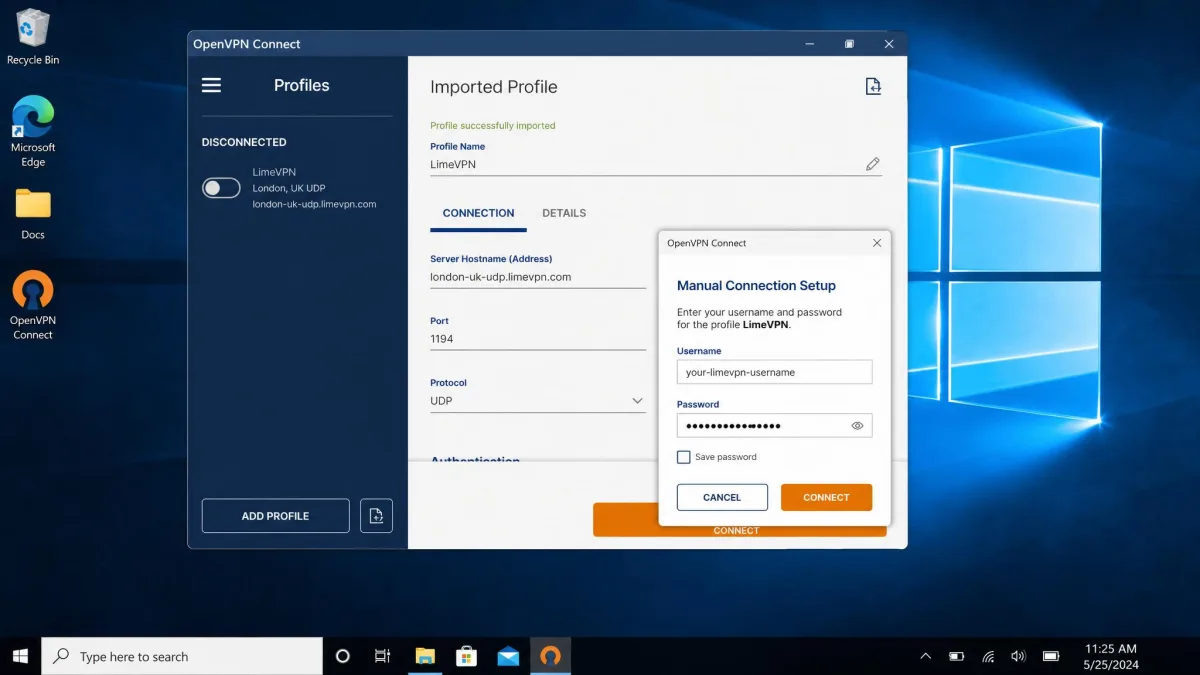
Task: Click CANCEL in the Manual Connection Setup dialog
Action: (x=722, y=497)
